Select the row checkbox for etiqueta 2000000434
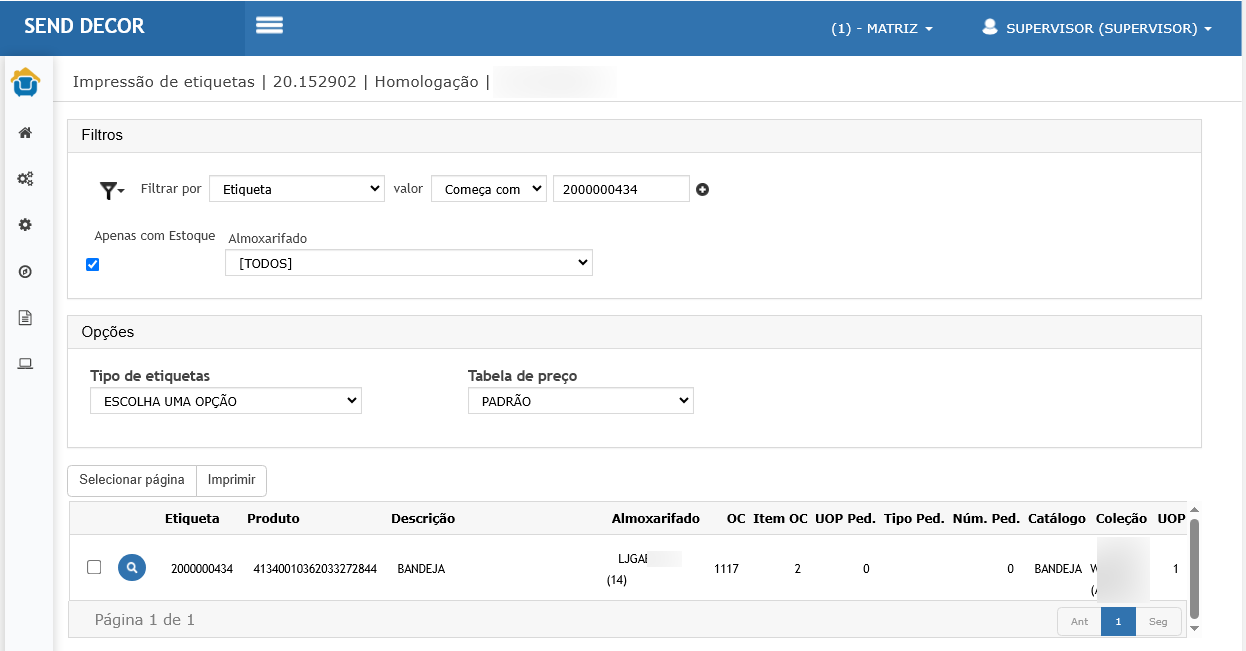The width and height of the screenshot is (1246, 651). [x=94, y=567]
